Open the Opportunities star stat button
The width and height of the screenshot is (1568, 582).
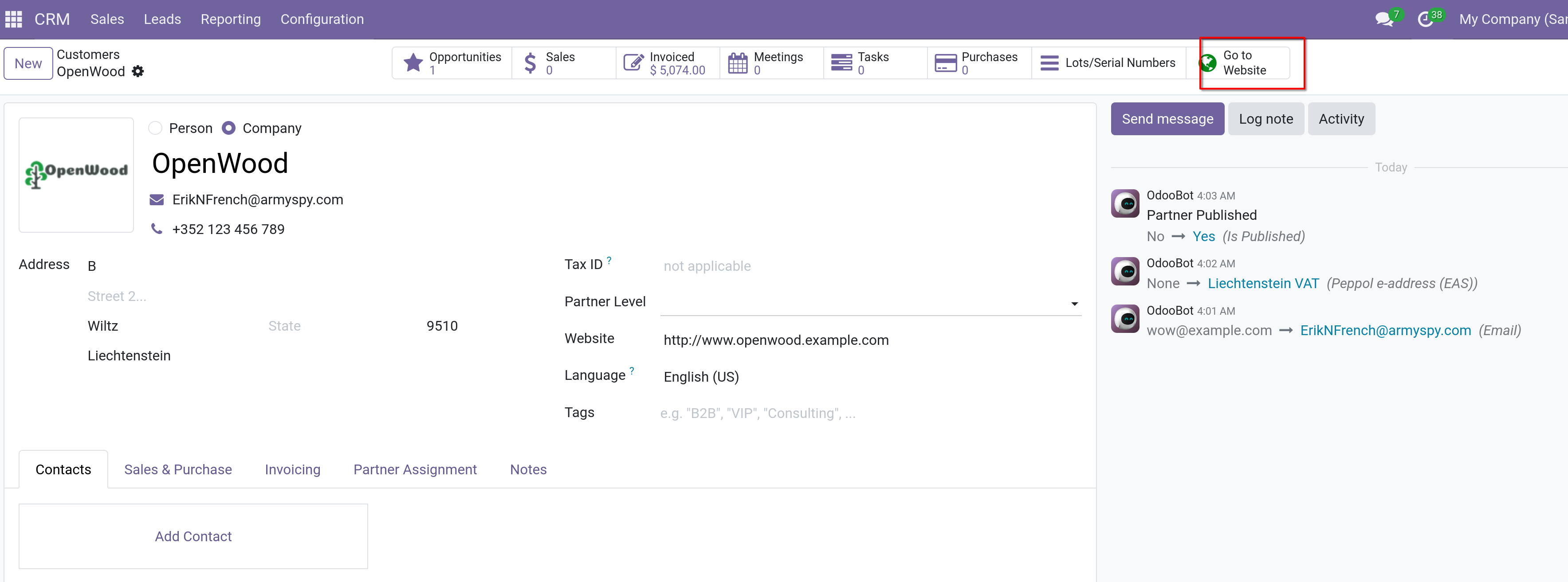(452, 62)
